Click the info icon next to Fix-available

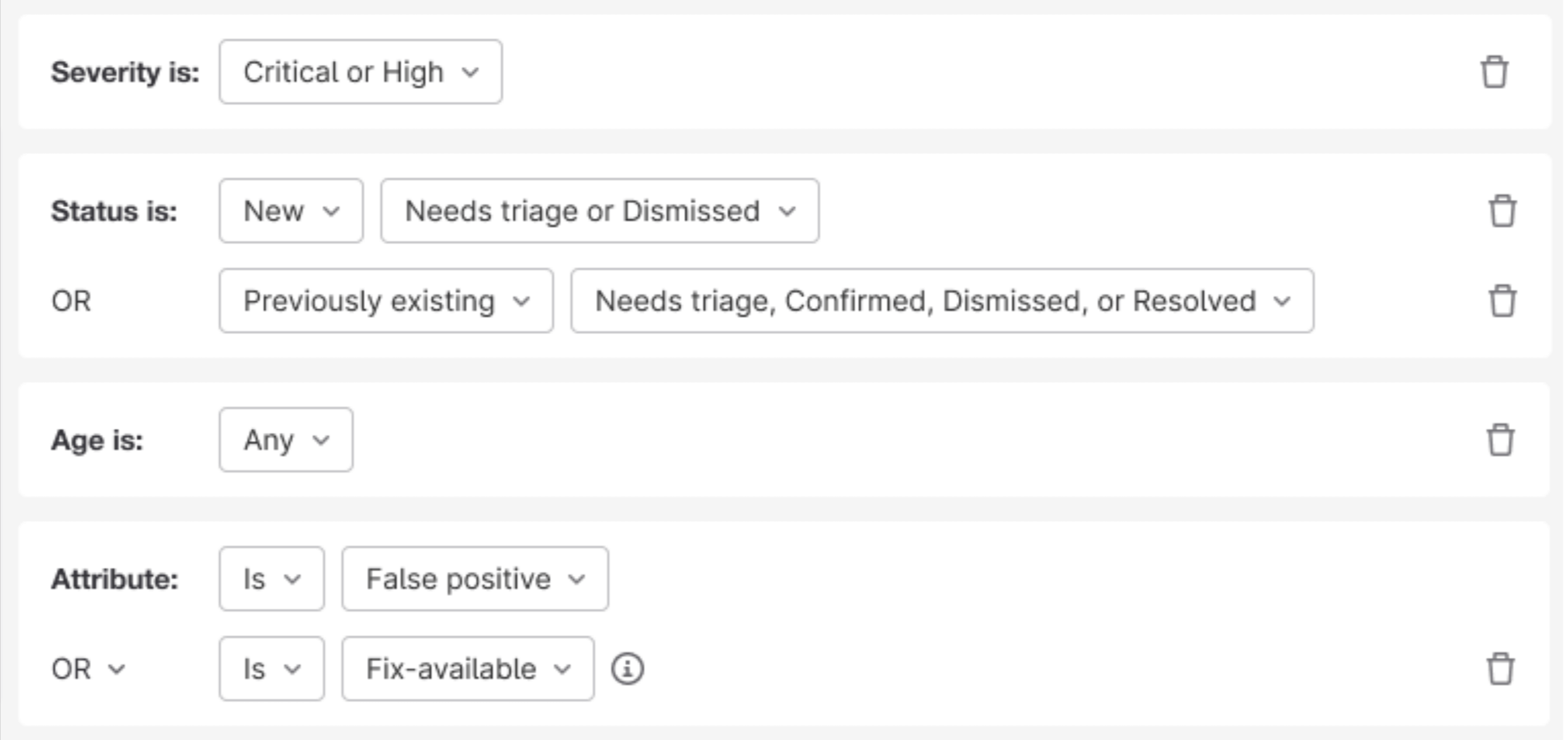(x=628, y=669)
